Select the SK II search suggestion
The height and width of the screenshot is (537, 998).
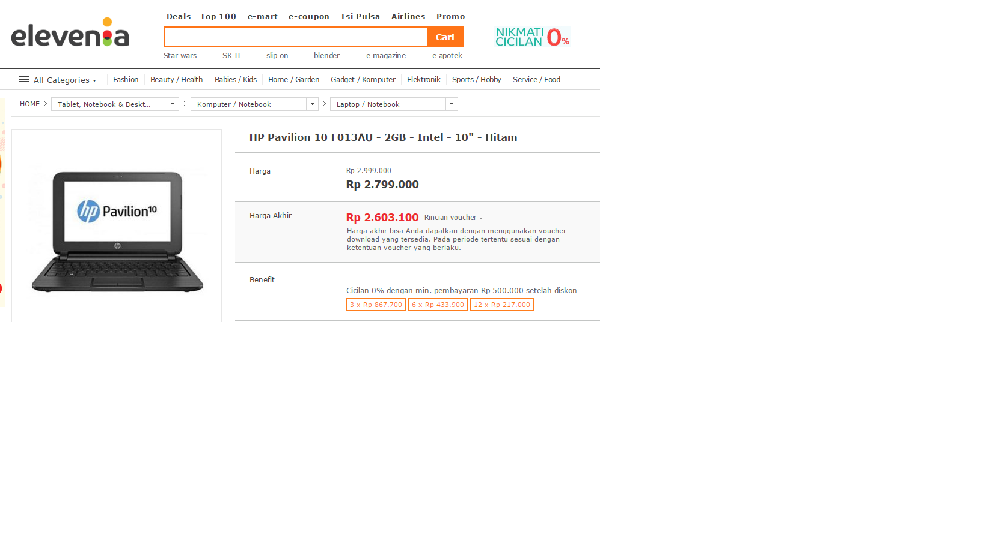231,56
